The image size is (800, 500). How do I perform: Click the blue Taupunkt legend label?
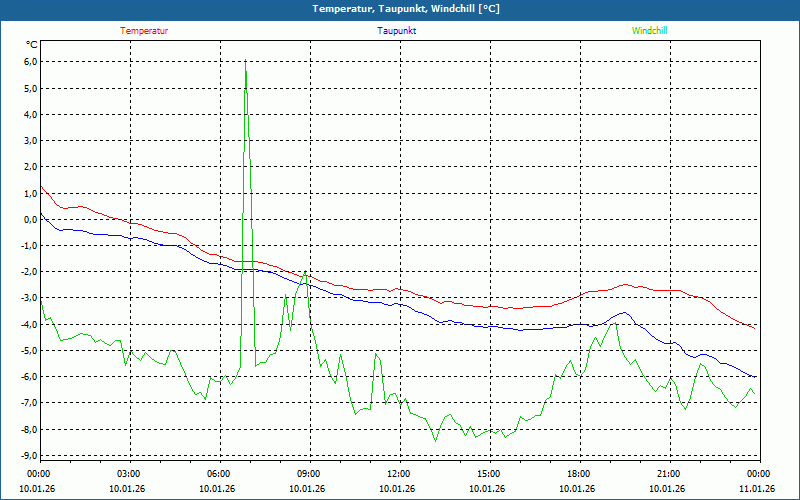[x=397, y=30]
